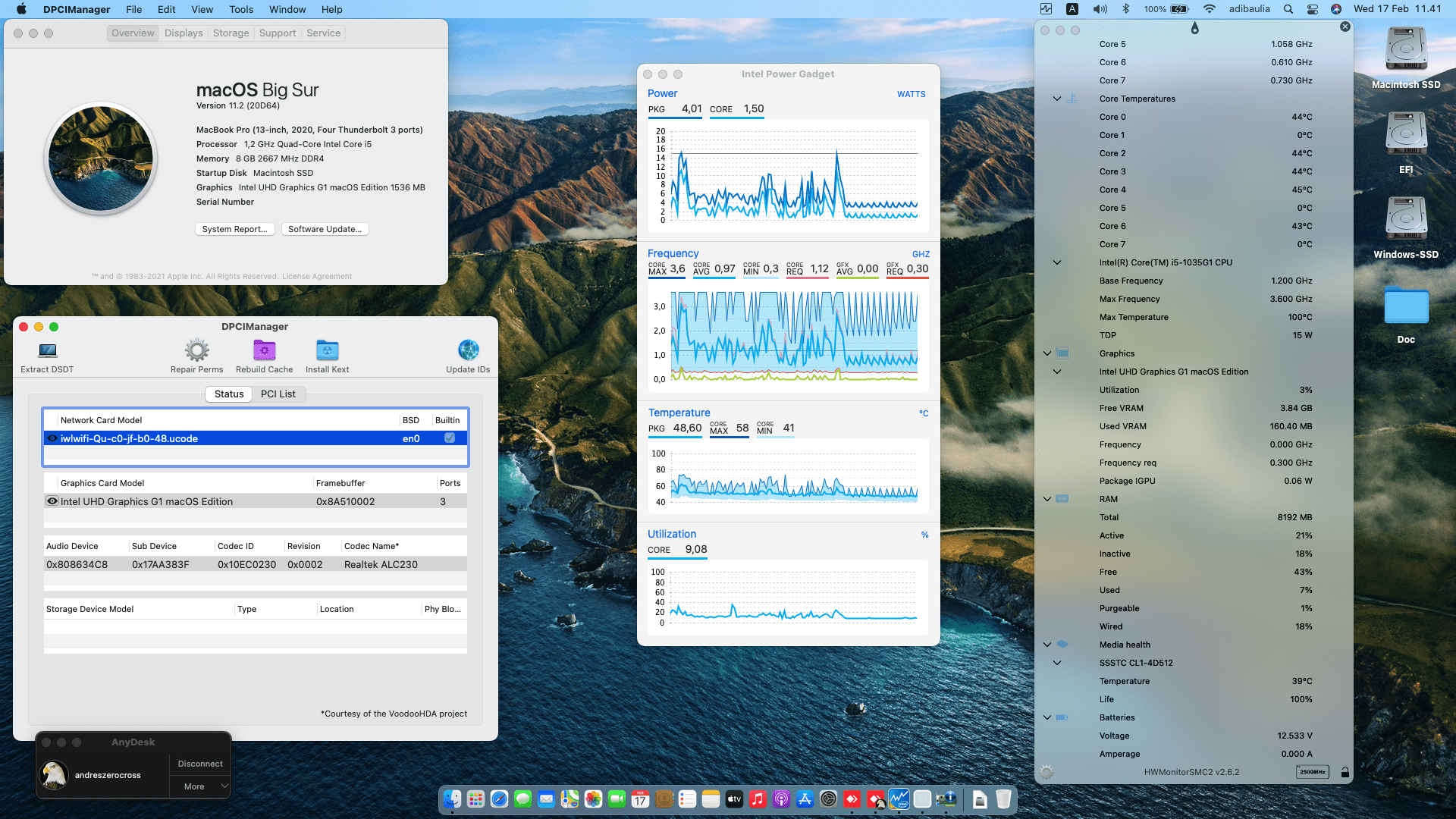Screen dimensions: 1456x819
Task: Switch to PCI List tab in DPCIManager
Action: [278, 394]
